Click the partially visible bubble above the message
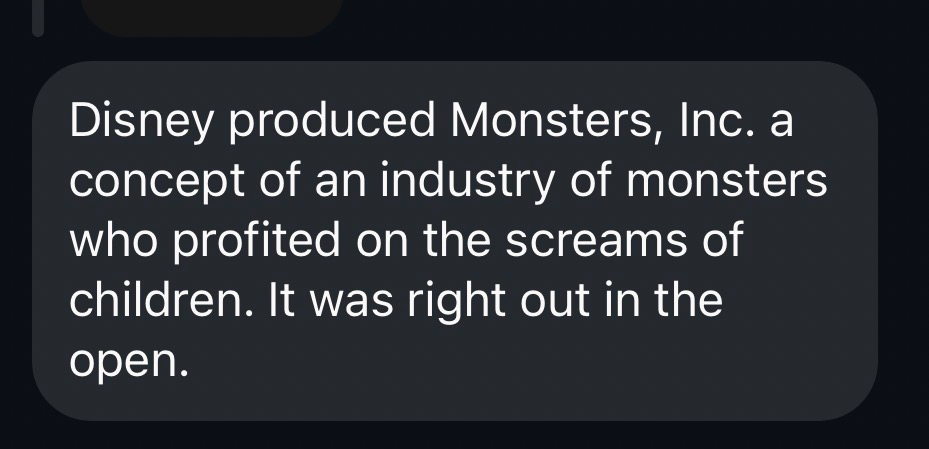 (210, 15)
